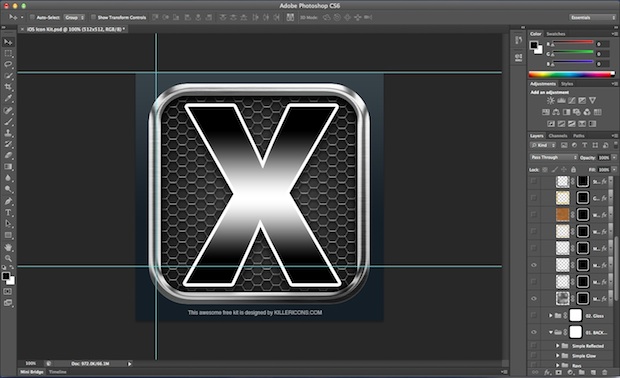The image size is (620, 378).
Task: Click foreground color swatch in toolbox
Action: [6, 276]
